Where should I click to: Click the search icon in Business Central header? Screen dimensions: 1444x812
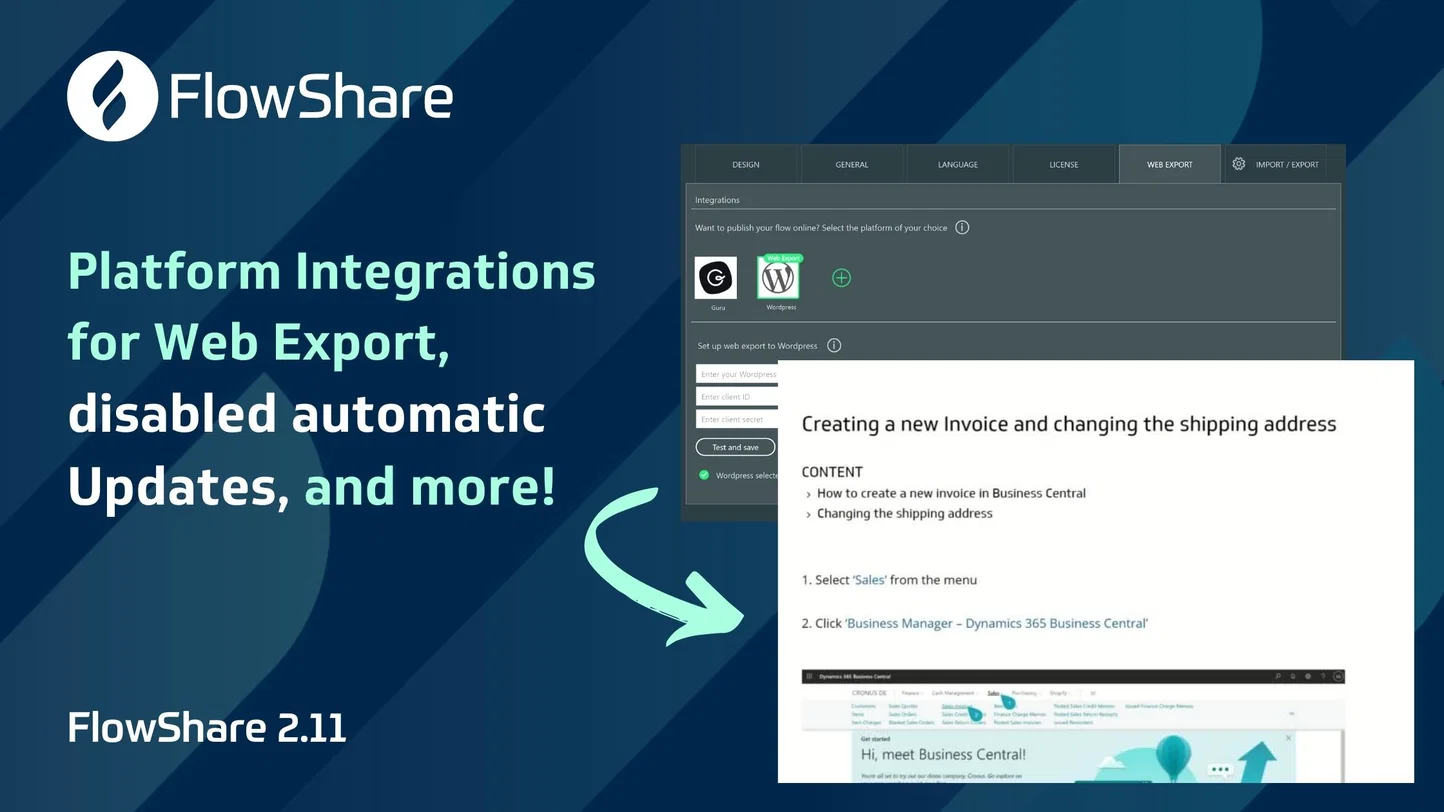tap(1277, 677)
